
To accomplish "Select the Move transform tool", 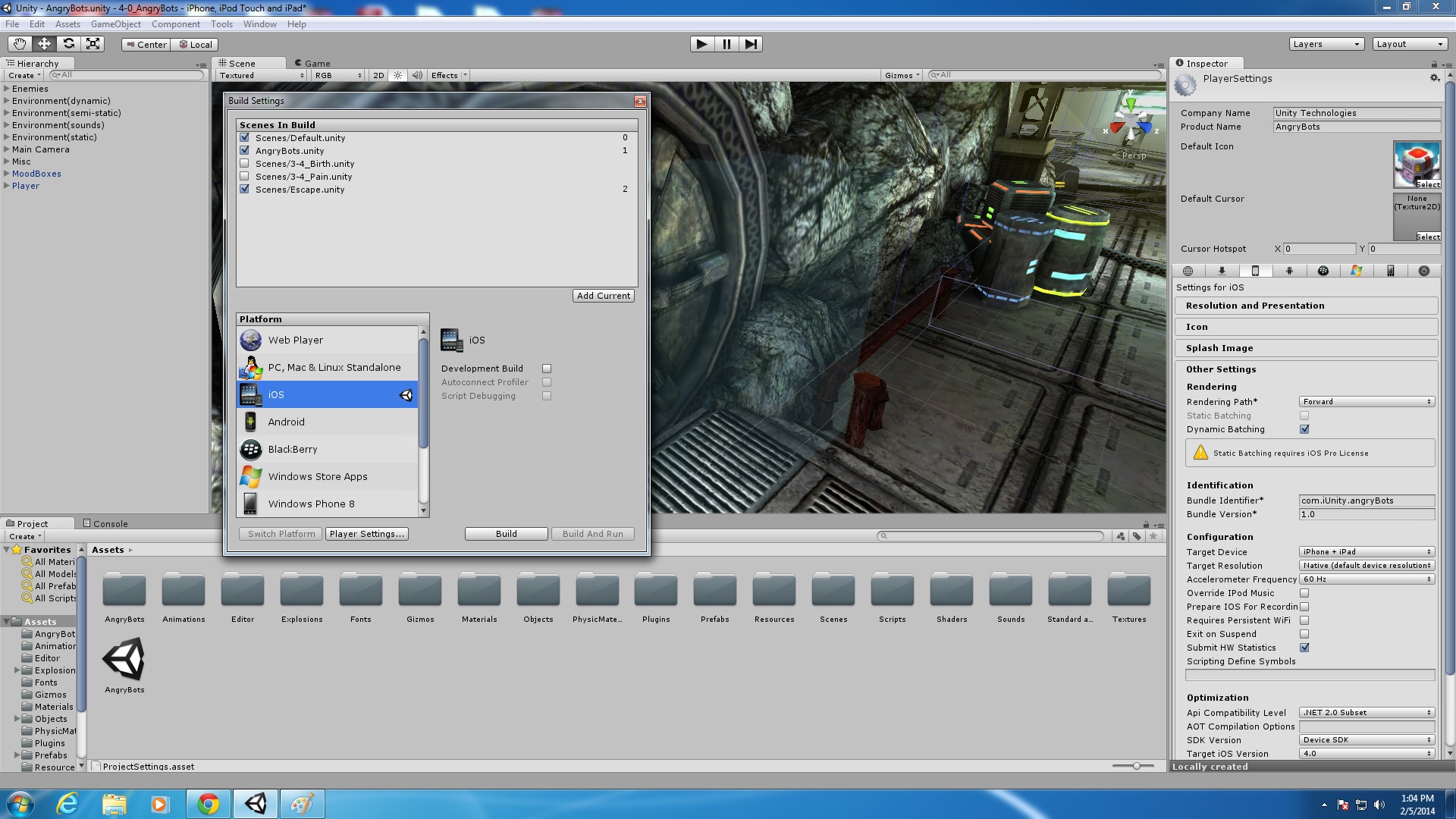I will (x=44, y=44).
